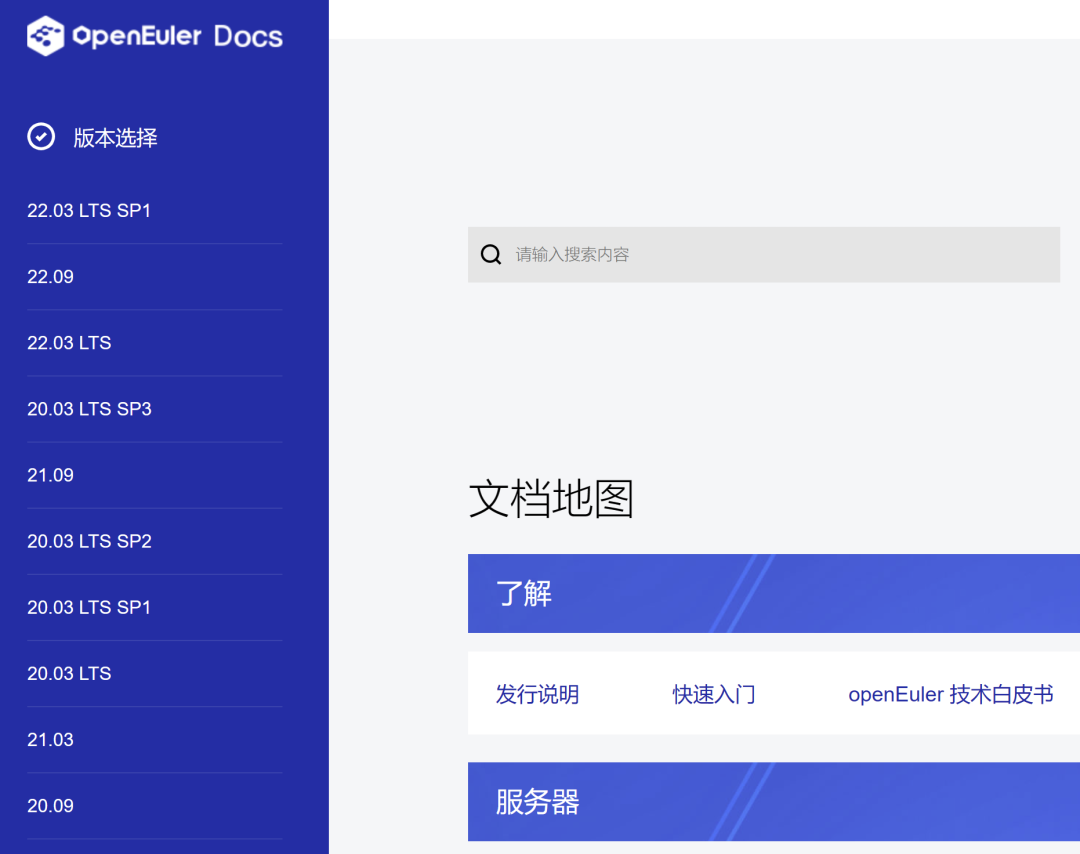The image size is (1080, 854).
Task: Click inside the search input field
Action: pyautogui.click(x=700, y=254)
